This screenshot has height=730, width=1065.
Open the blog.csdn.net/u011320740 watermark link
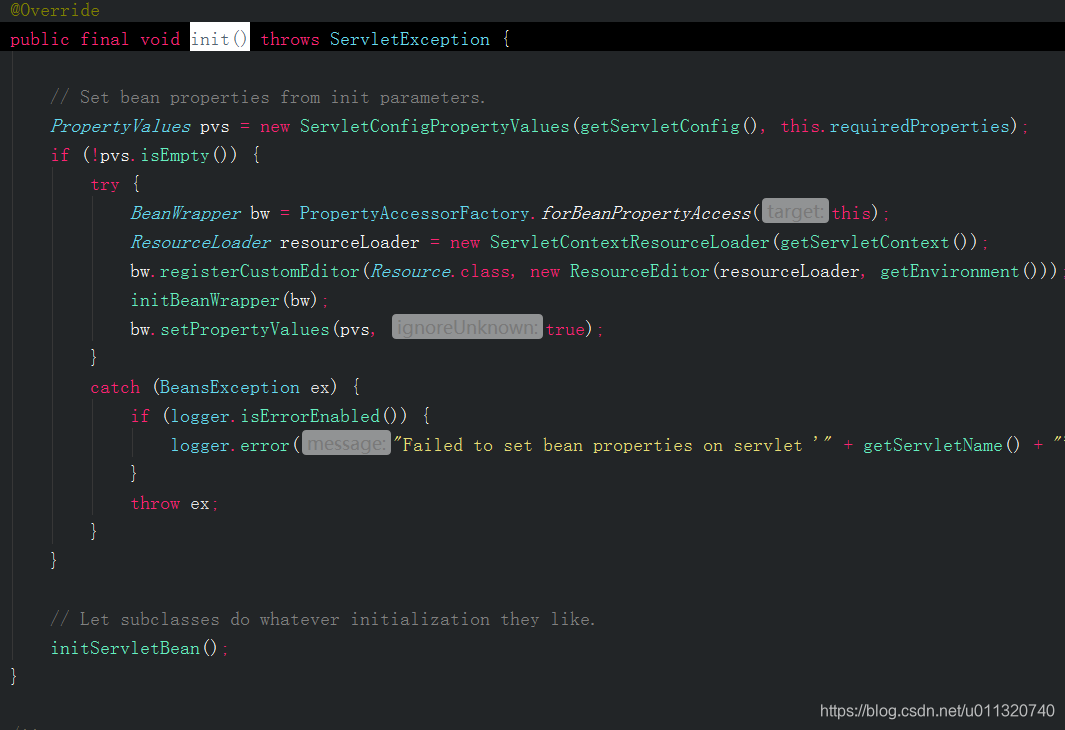pyautogui.click(x=936, y=710)
